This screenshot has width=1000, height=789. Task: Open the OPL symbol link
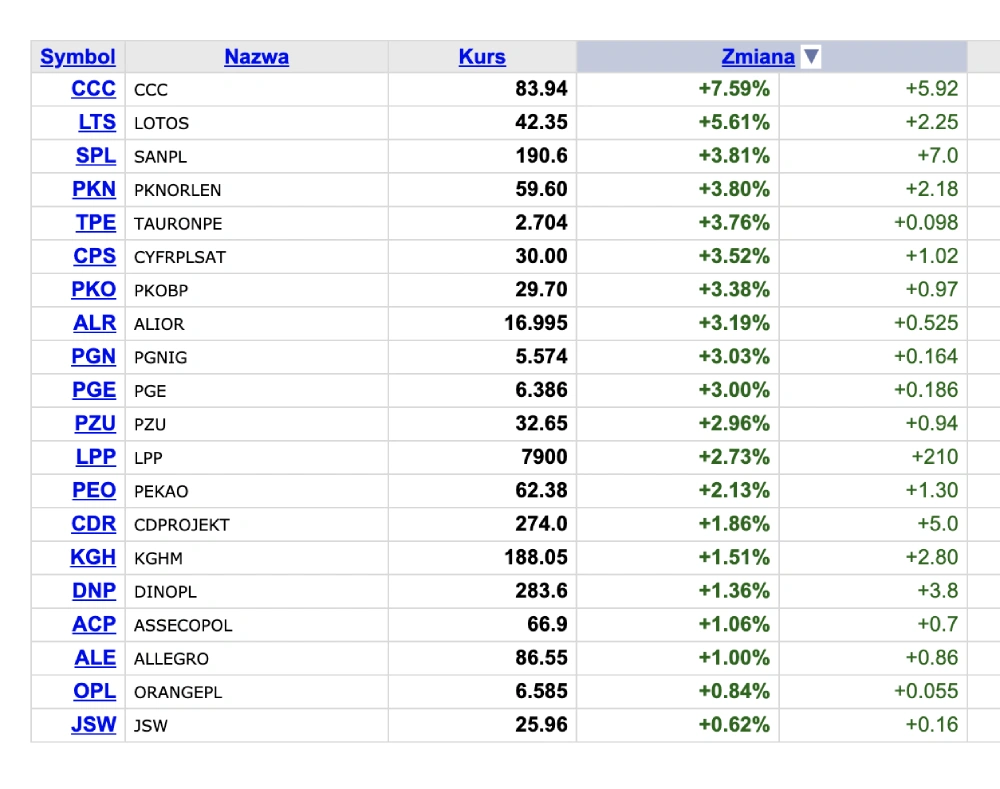(94, 691)
